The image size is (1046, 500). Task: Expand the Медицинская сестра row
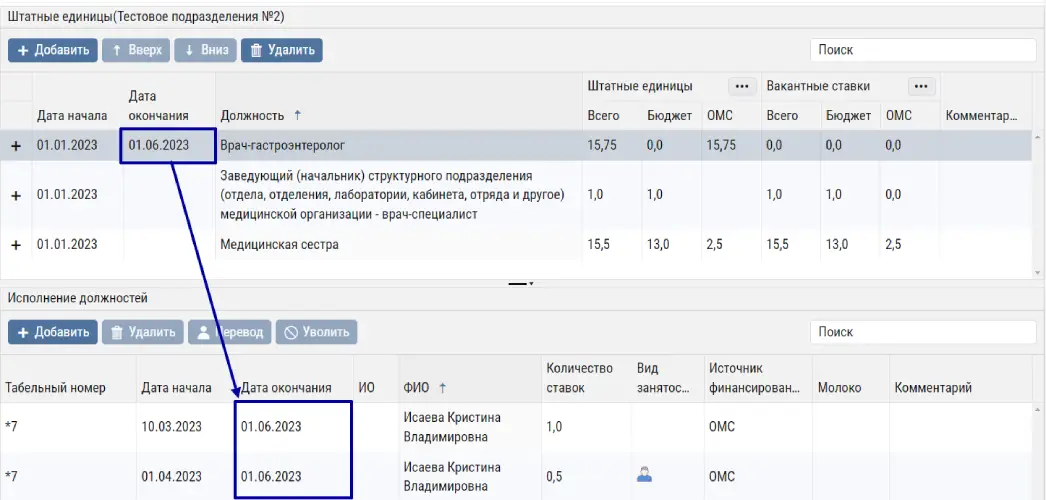tap(16, 245)
